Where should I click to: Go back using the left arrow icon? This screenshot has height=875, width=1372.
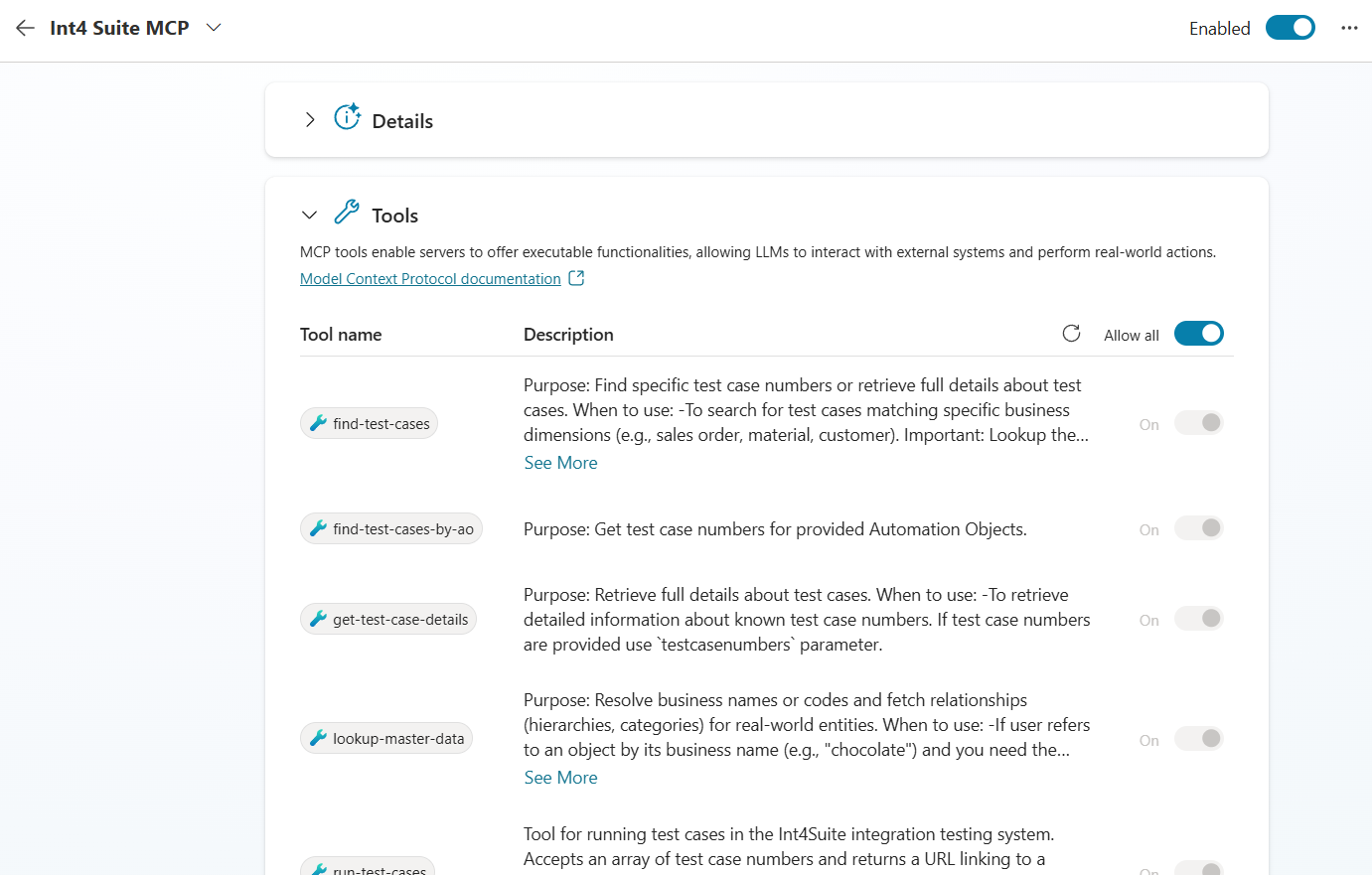[x=25, y=28]
